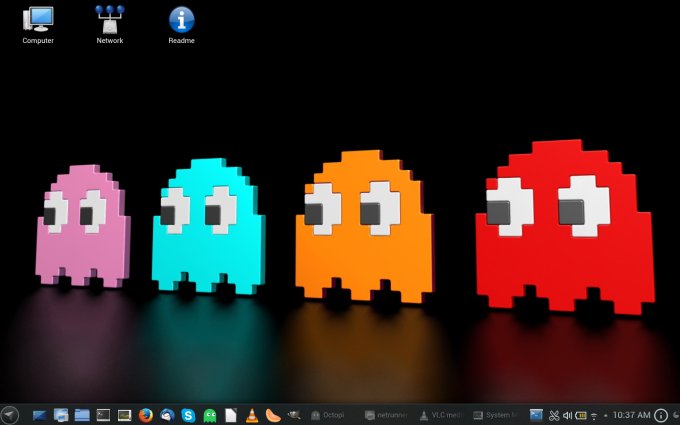This screenshot has height=425, width=680.
Task: Open the LibreOffice document icon
Action: [x=231, y=415]
